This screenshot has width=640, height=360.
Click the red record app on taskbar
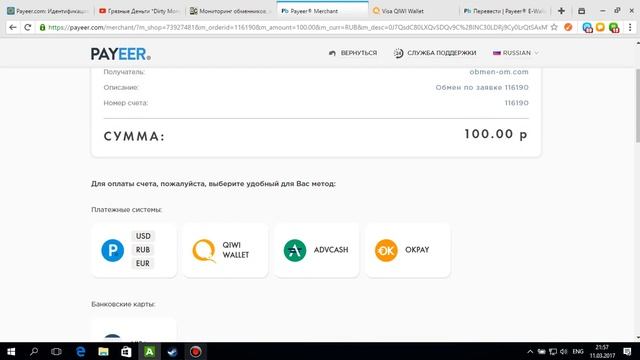pyautogui.click(x=195, y=351)
